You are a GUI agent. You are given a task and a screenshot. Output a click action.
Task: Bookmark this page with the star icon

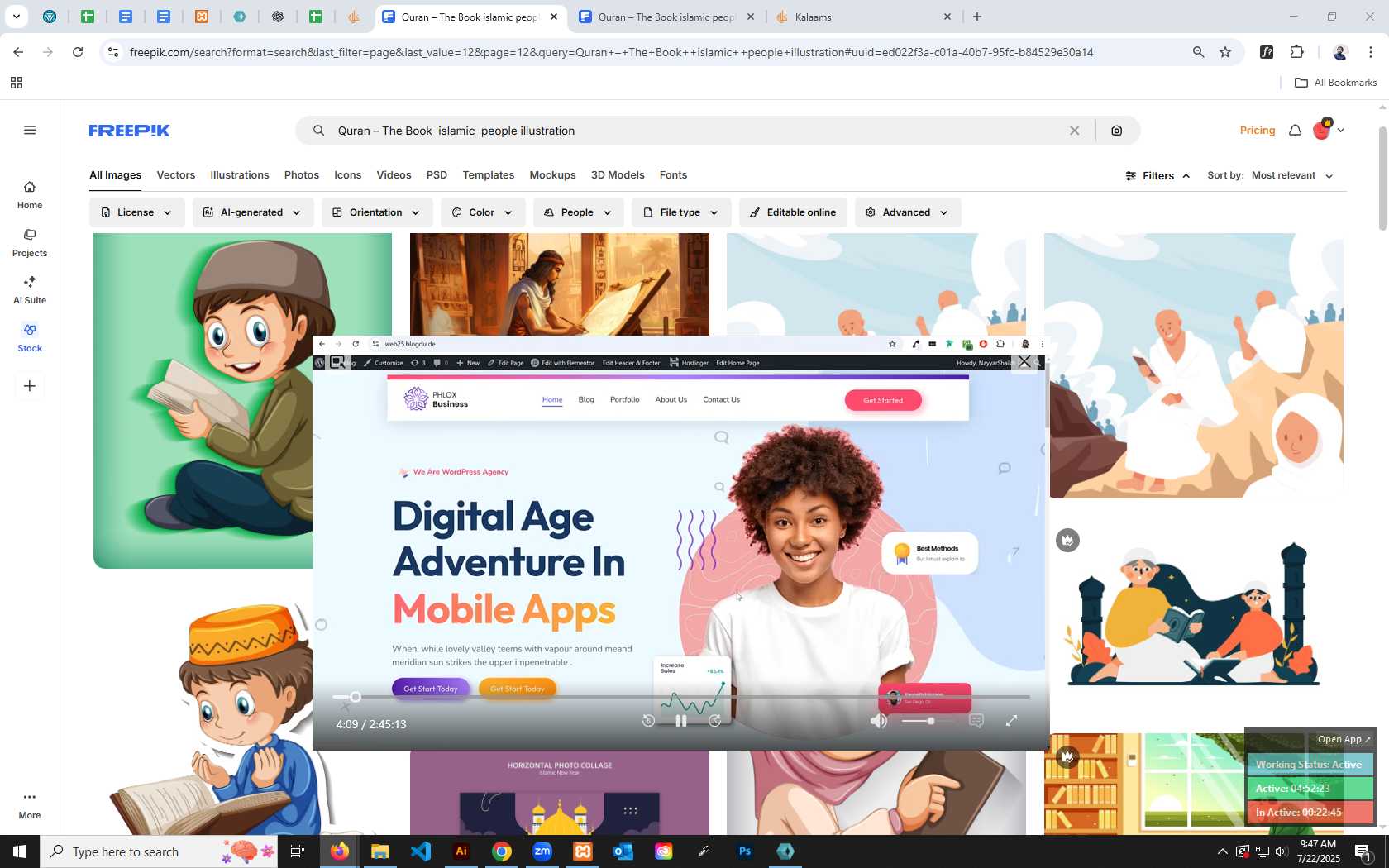pos(1225,52)
